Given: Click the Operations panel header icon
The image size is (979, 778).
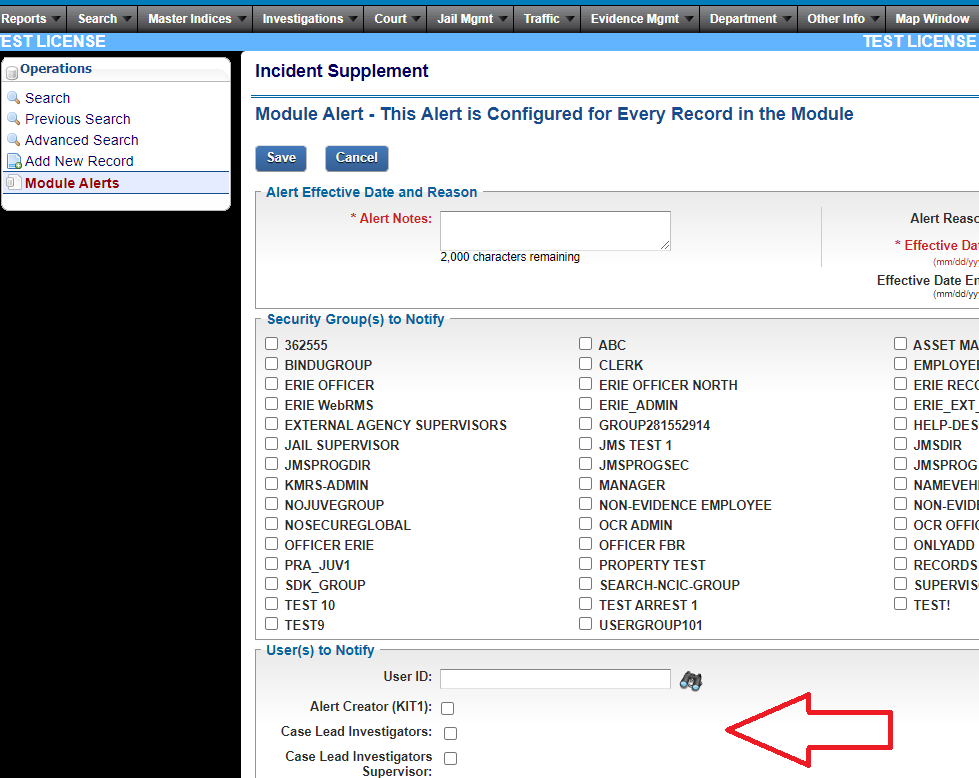Looking at the screenshot, I should pos(11,70).
